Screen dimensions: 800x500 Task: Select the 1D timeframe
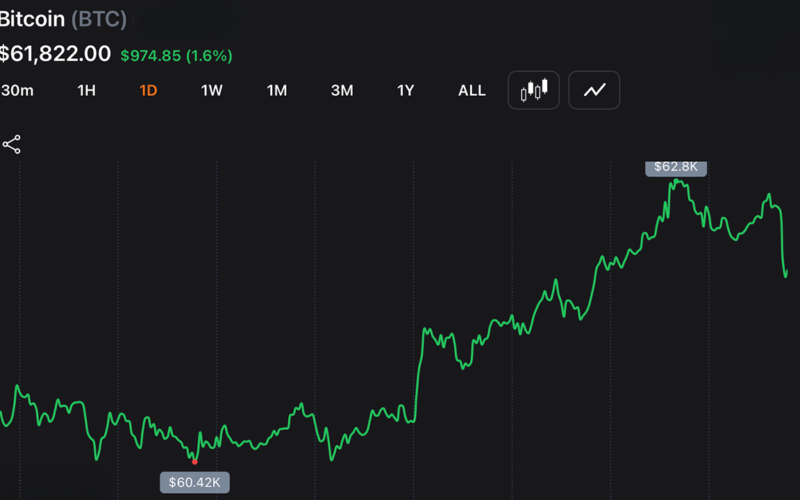pos(148,90)
